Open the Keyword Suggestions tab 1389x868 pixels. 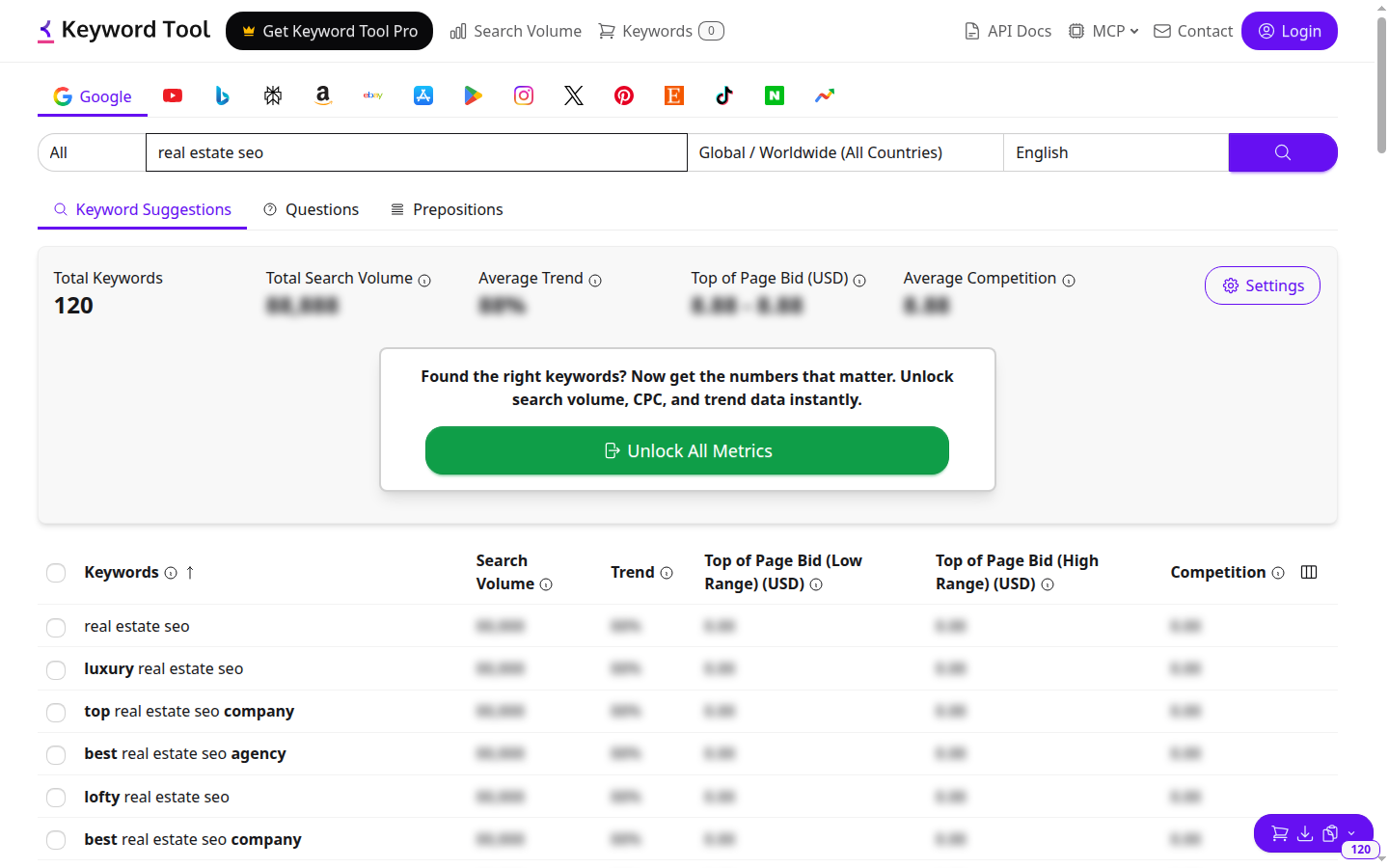tap(143, 209)
